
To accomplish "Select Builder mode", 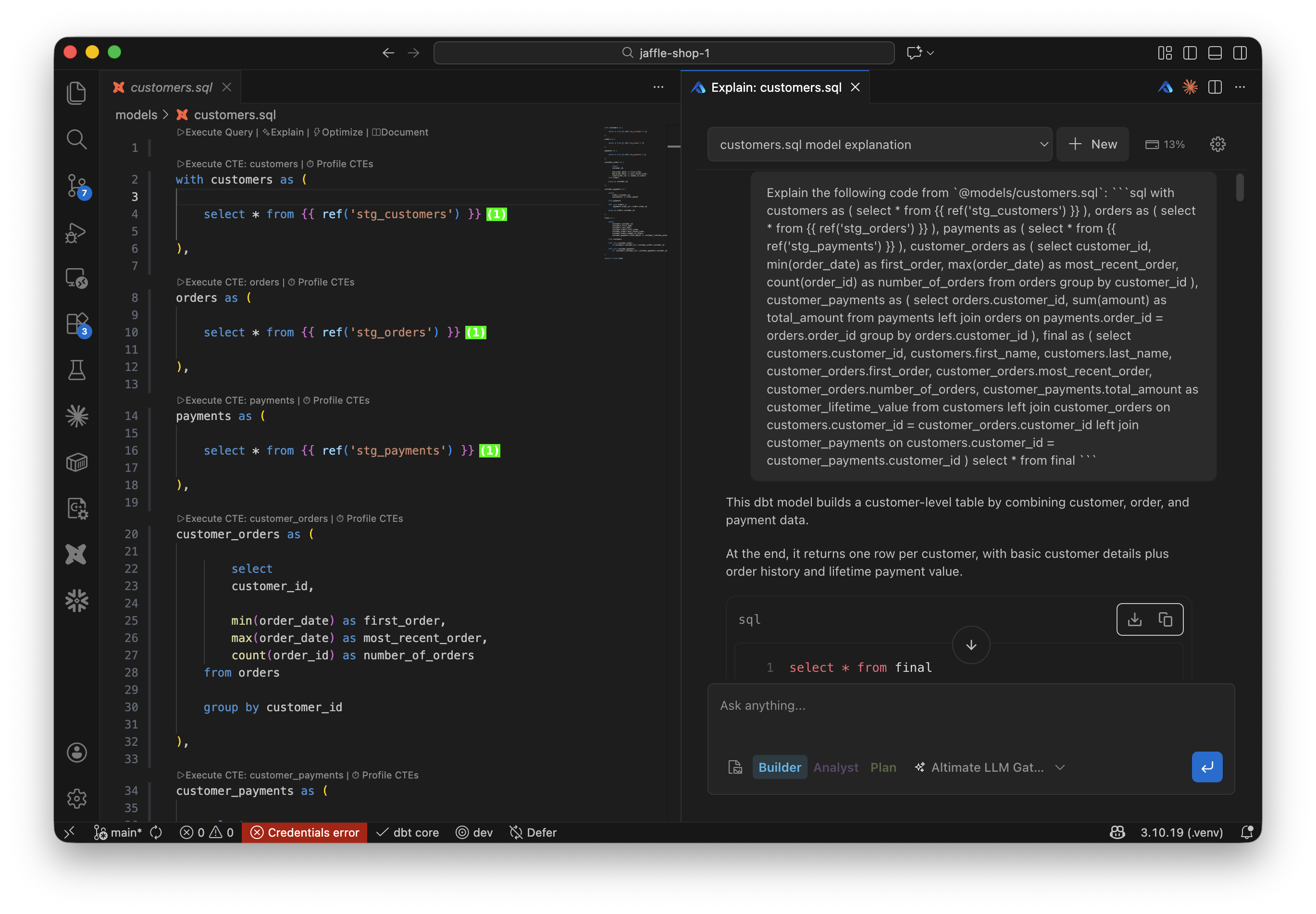I will coord(780,767).
